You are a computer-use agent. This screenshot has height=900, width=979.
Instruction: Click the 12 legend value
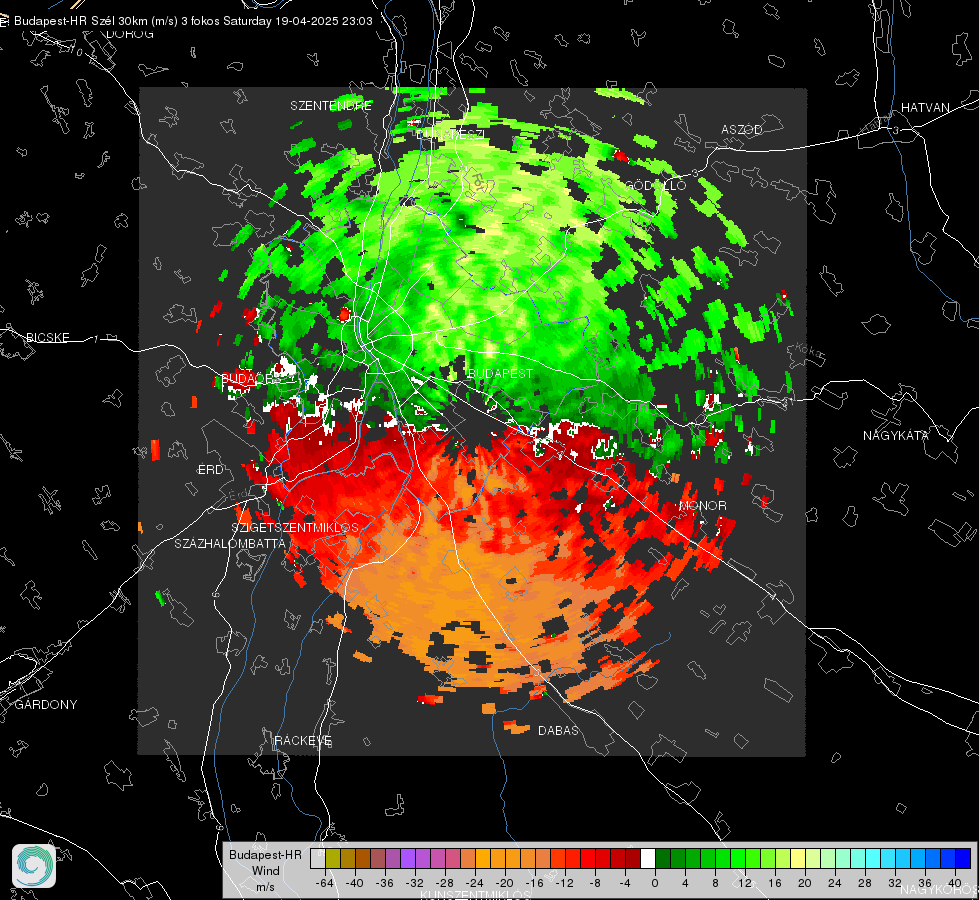coord(745,883)
